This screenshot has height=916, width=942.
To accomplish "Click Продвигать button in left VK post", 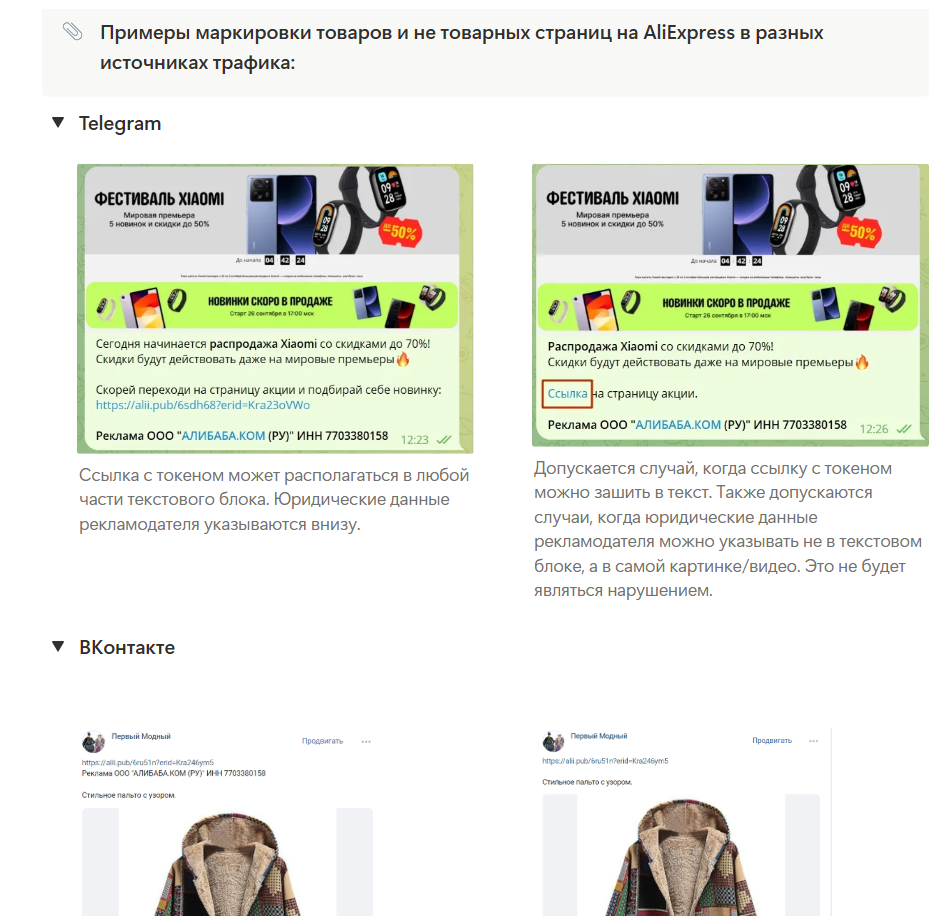I will pyautogui.click(x=322, y=741).
